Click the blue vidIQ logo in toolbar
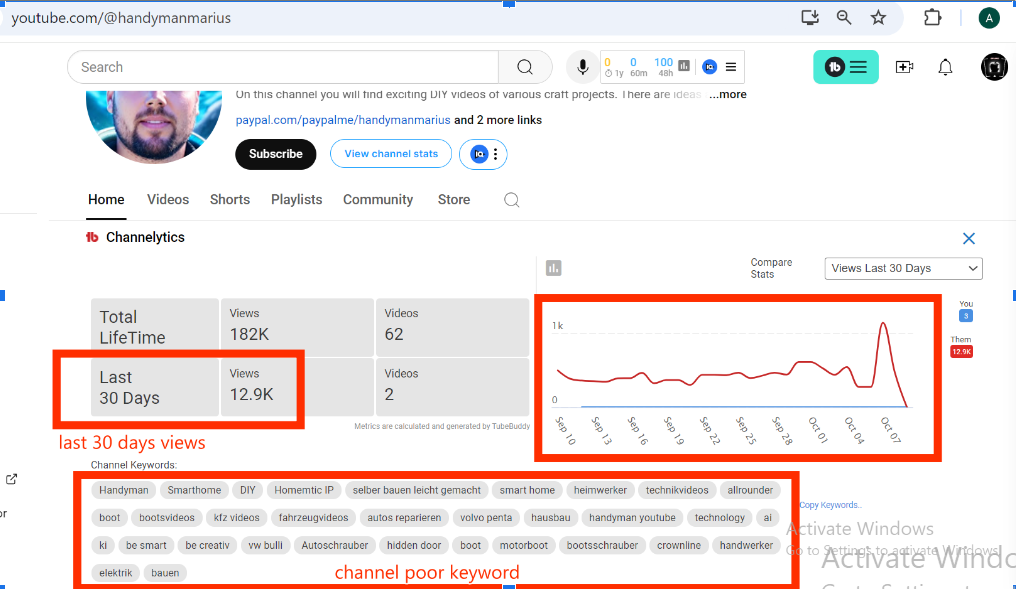The height and width of the screenshot is (589, 1016). [x=710, y=67]
